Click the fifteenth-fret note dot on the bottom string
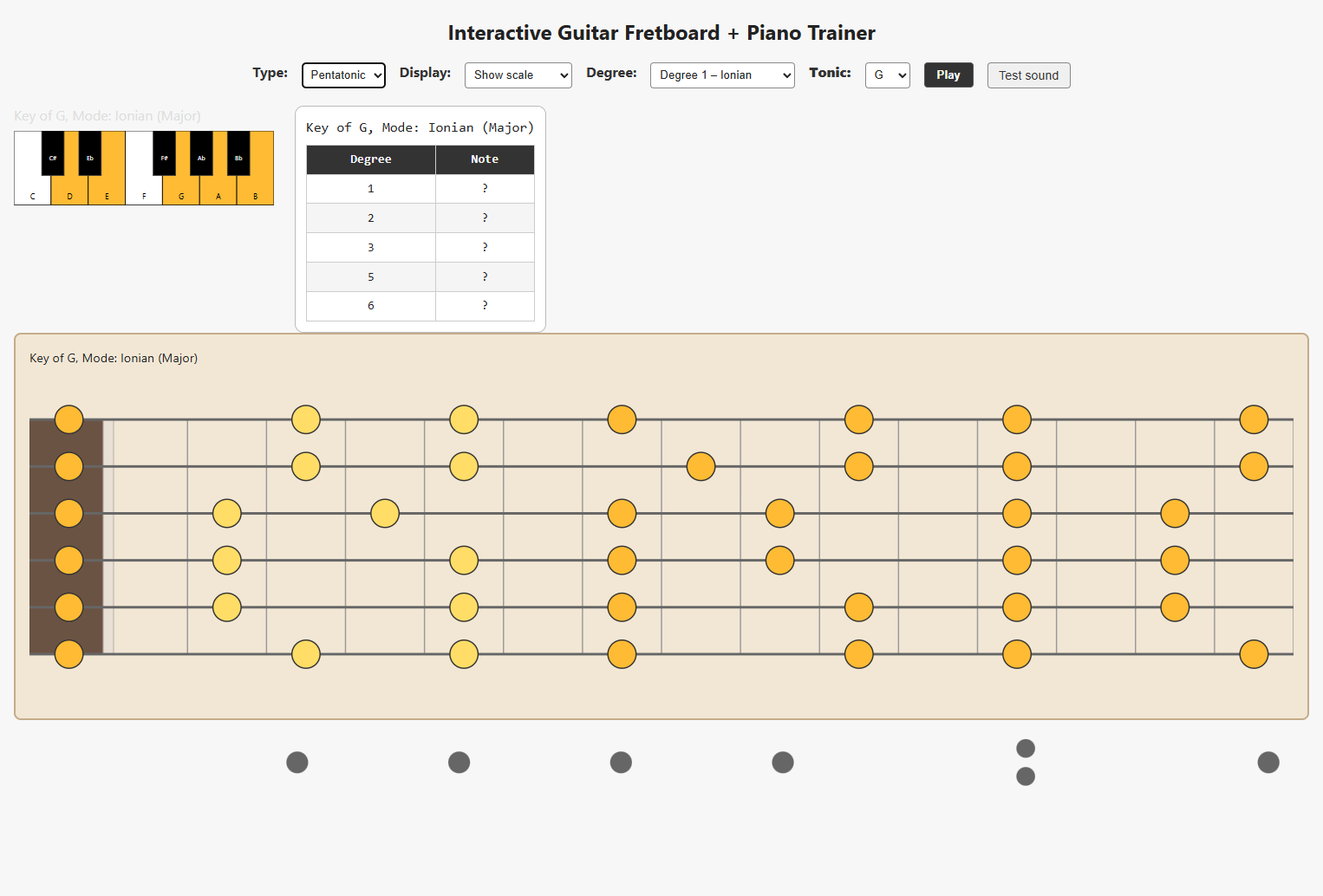The image size is (1323, 896). 1254,654
